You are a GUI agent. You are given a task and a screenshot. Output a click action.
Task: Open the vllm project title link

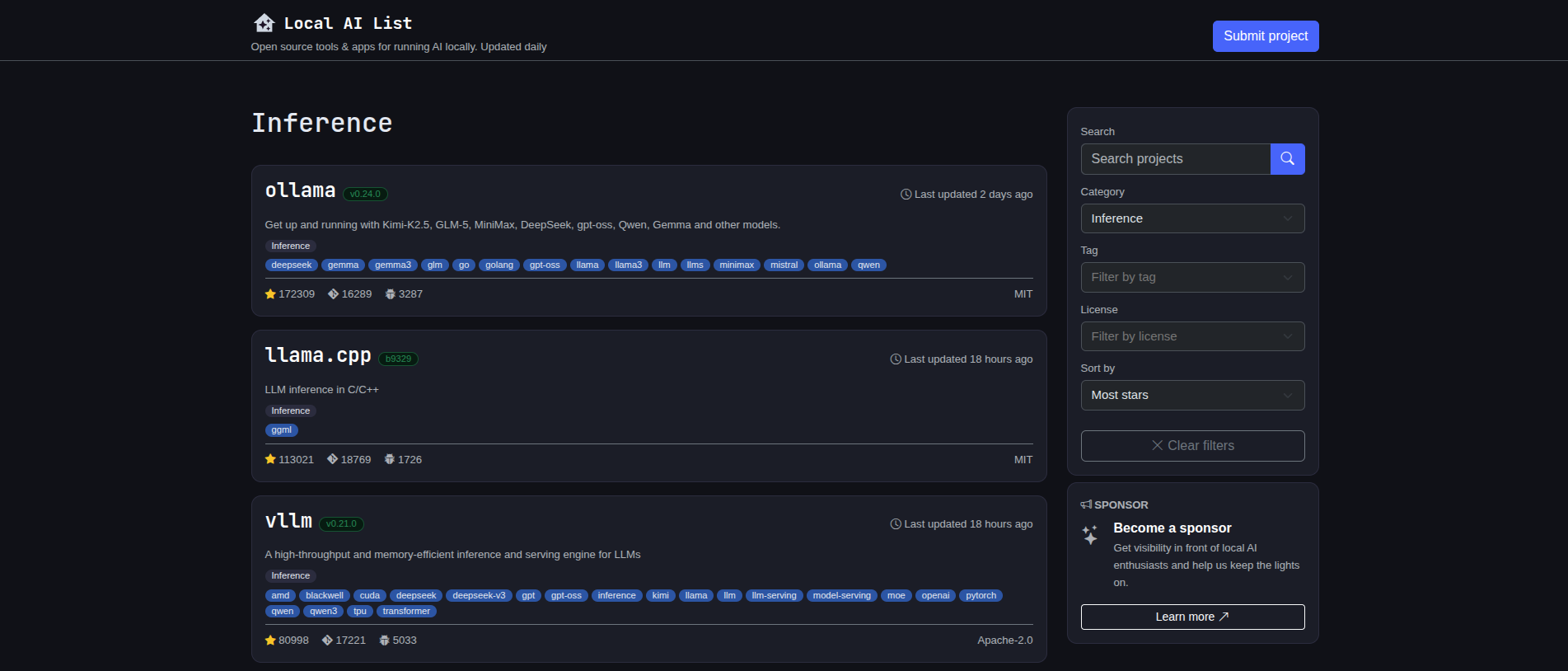tap(288, 521)
